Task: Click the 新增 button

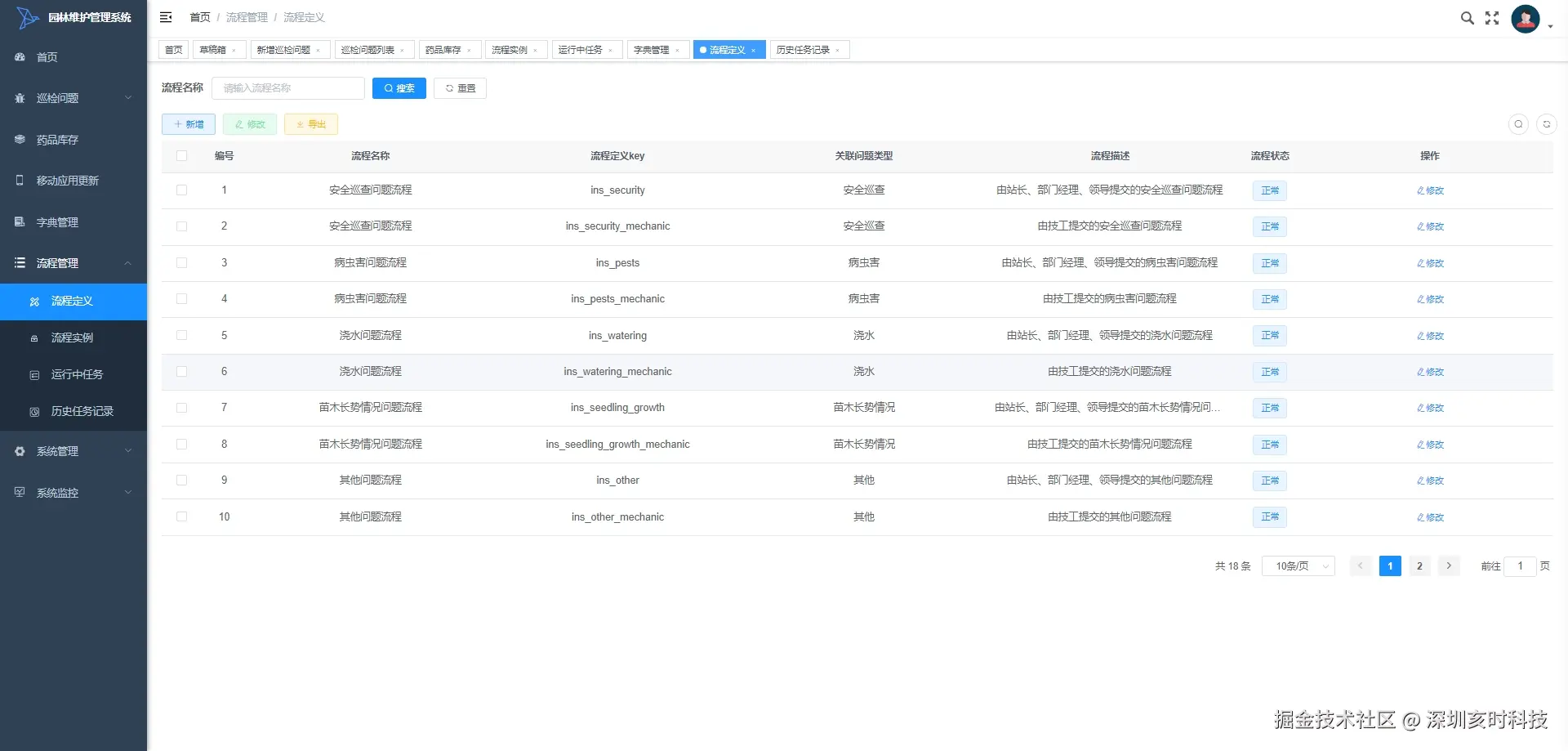Action: click(x=189, y=124)
